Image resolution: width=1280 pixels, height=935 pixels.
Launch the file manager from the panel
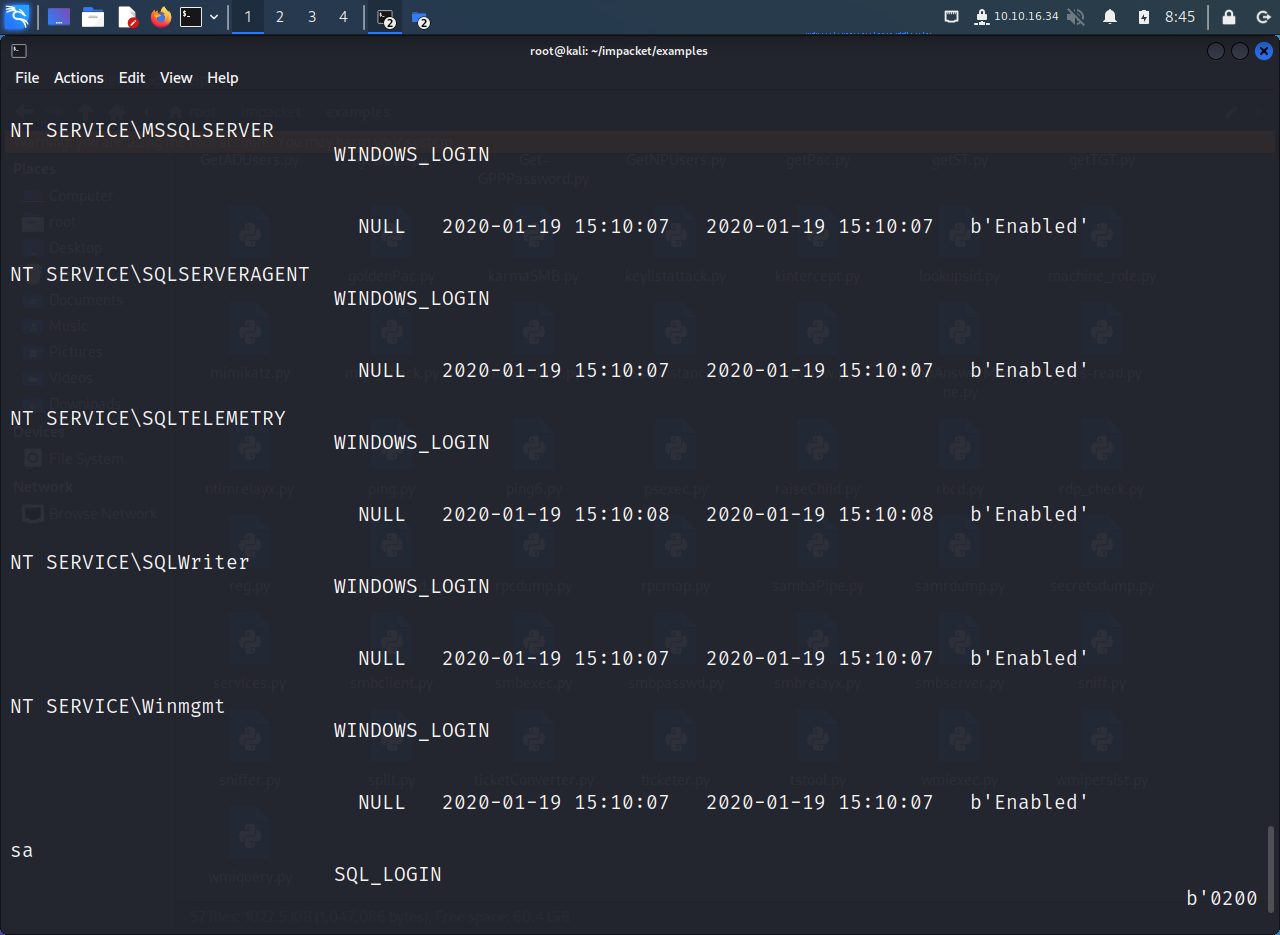(x=93, y=17)
